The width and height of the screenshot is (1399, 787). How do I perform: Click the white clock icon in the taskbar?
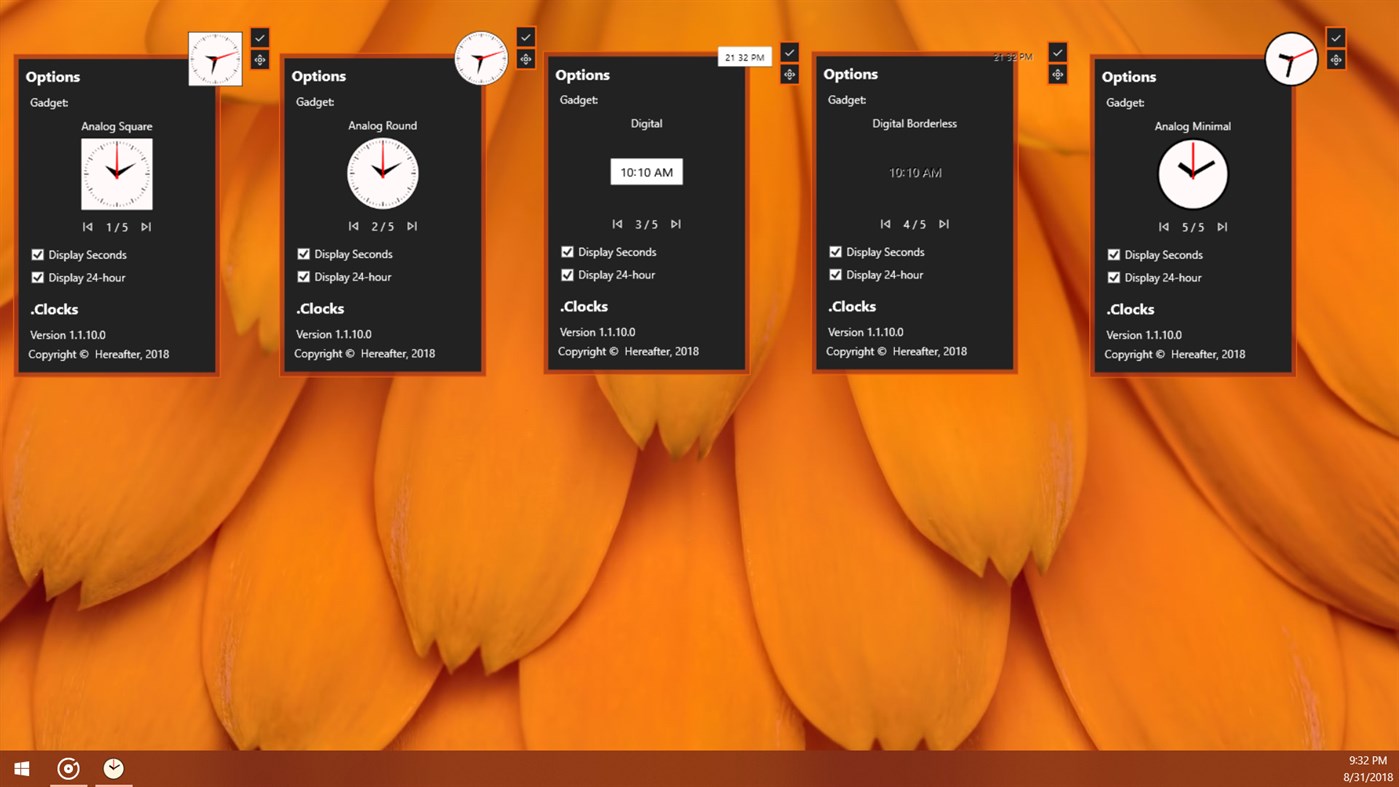click(x=113, y=768)
